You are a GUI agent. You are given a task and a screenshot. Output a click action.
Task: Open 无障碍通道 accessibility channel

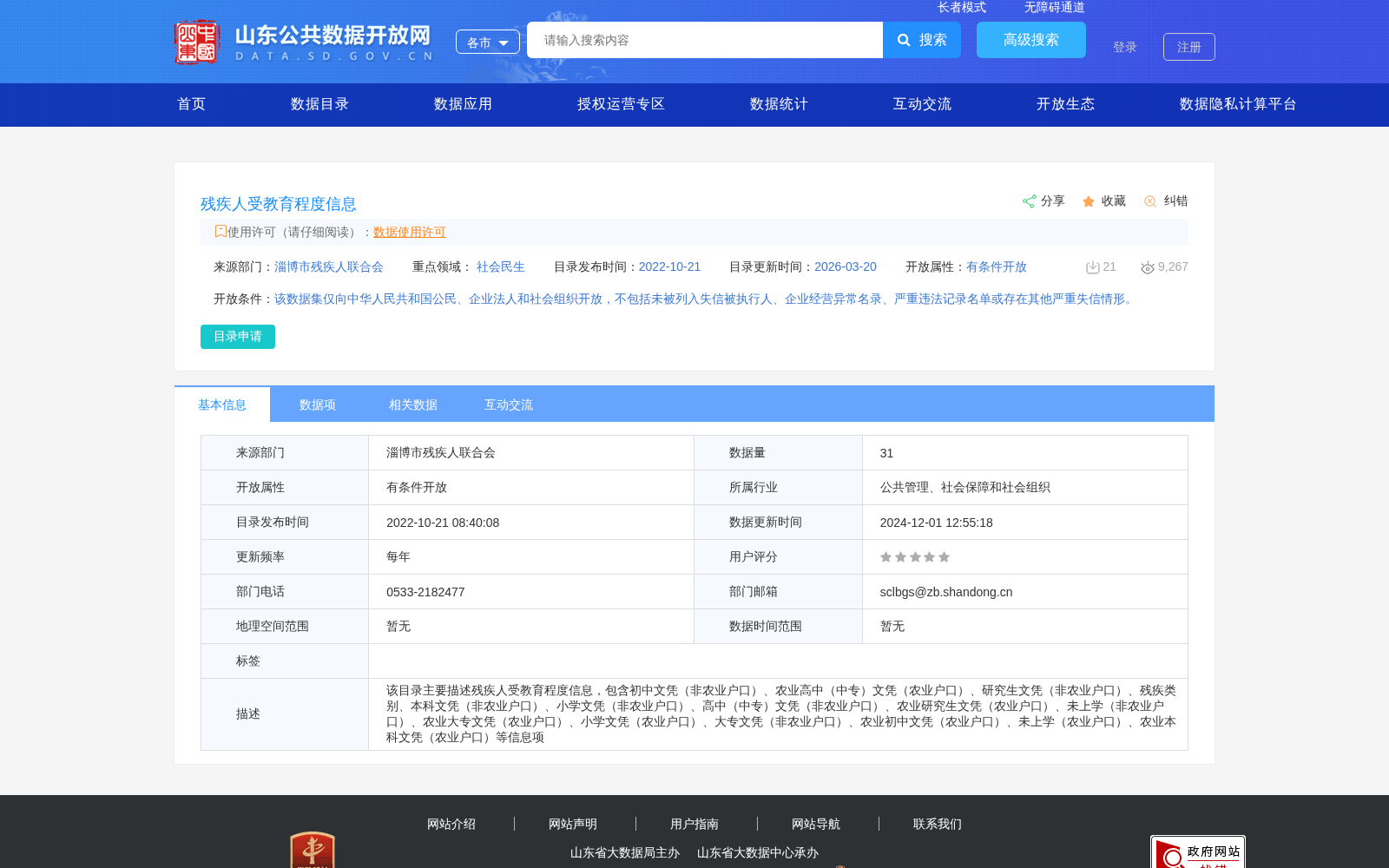1055,7
